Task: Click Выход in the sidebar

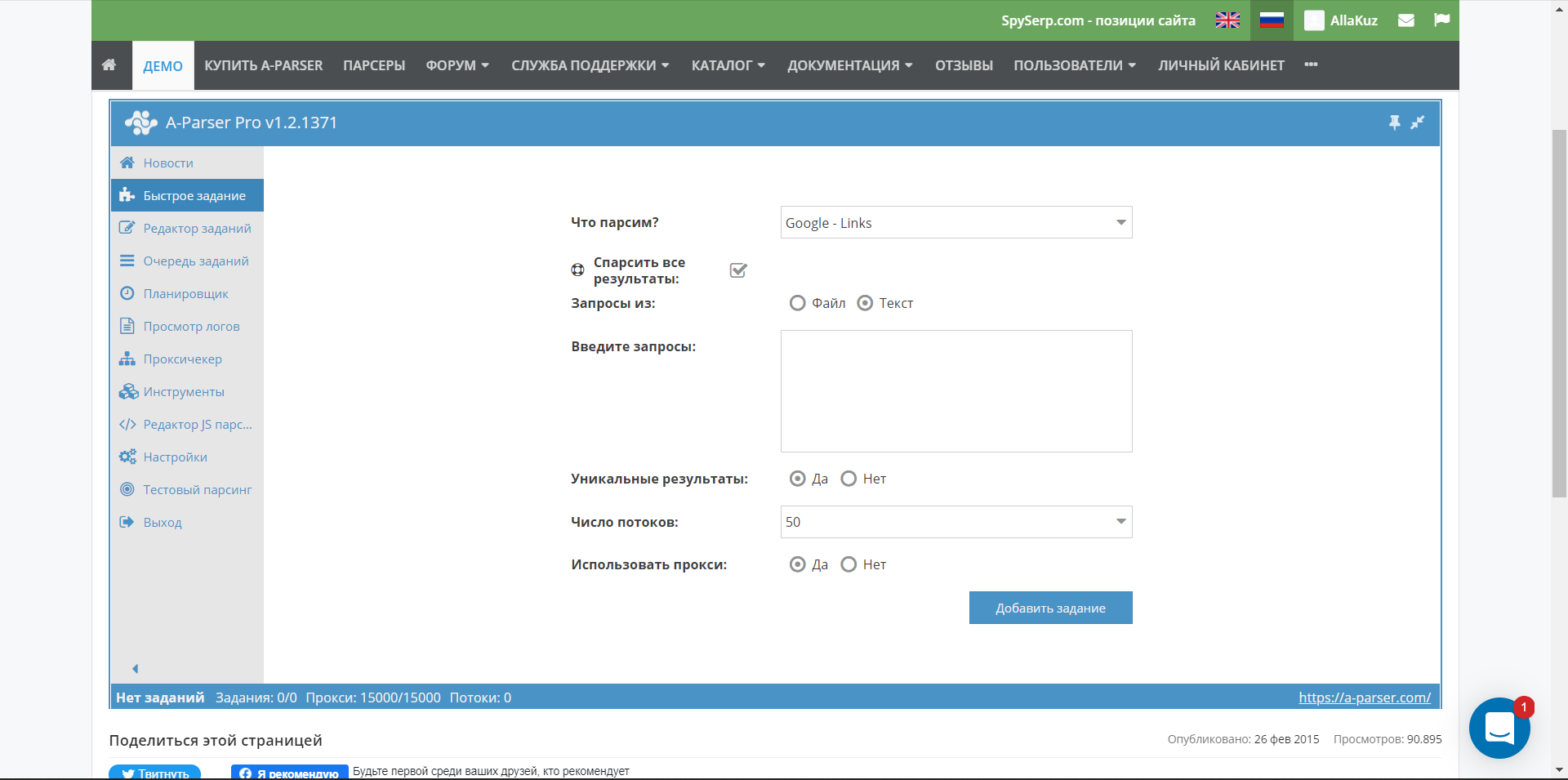Action: click(187, 522)
